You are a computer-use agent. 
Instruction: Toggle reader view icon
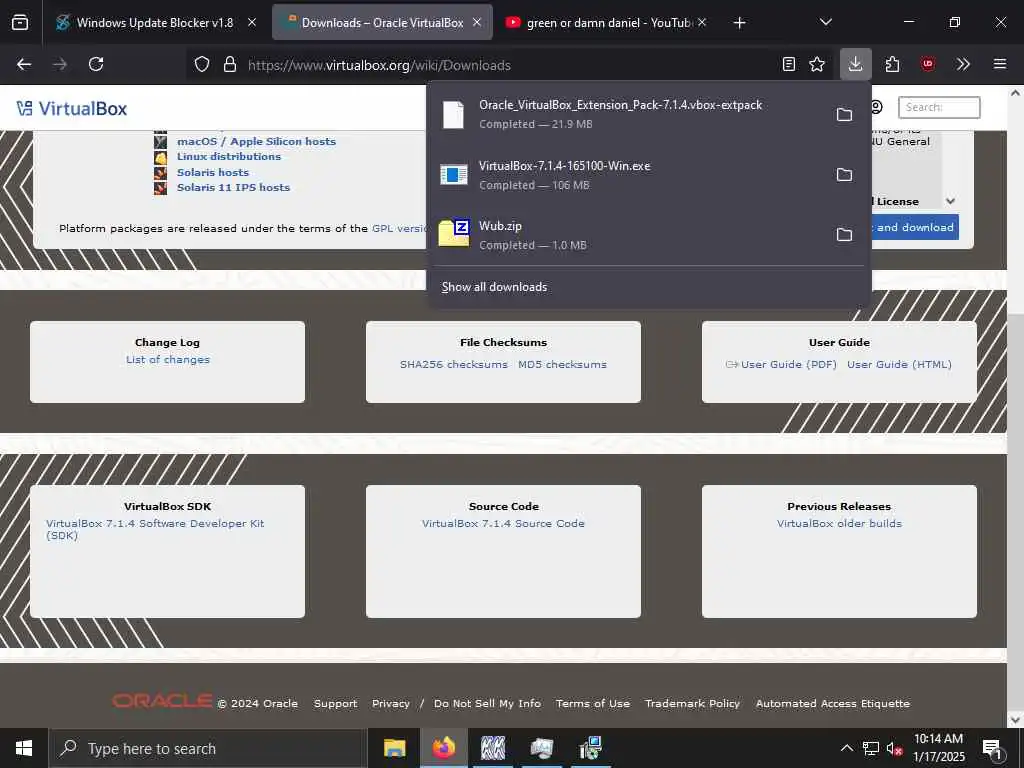pos(789,64)
